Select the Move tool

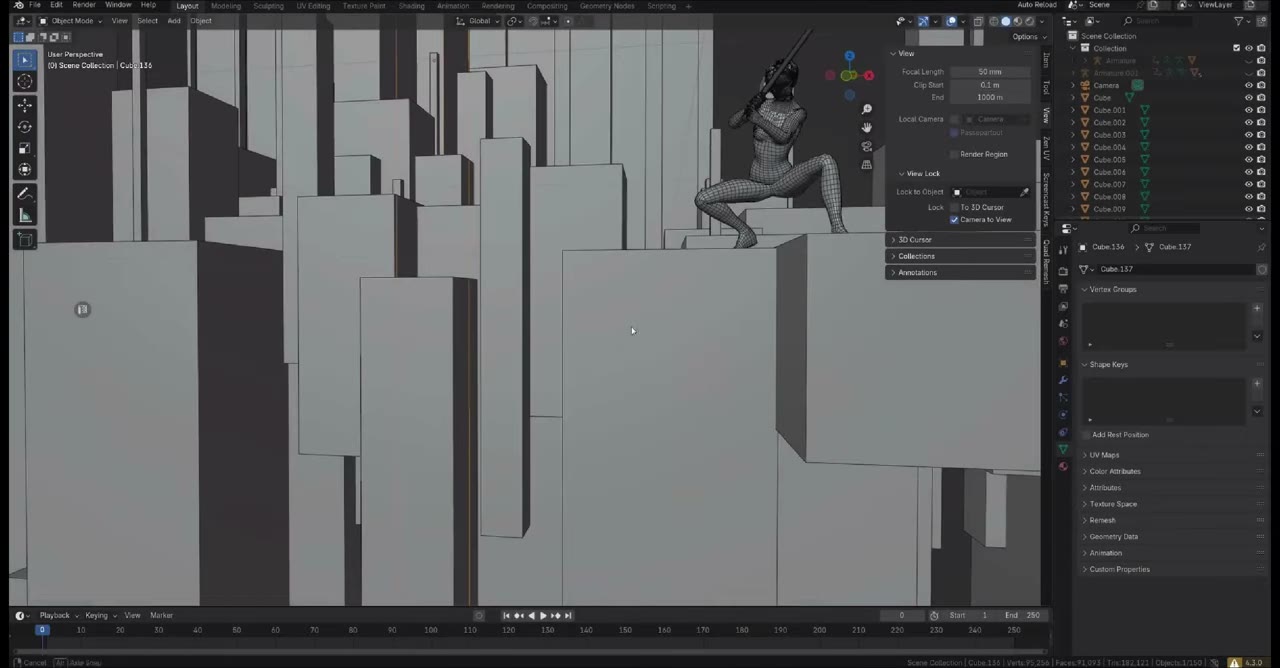pos(25,105)
